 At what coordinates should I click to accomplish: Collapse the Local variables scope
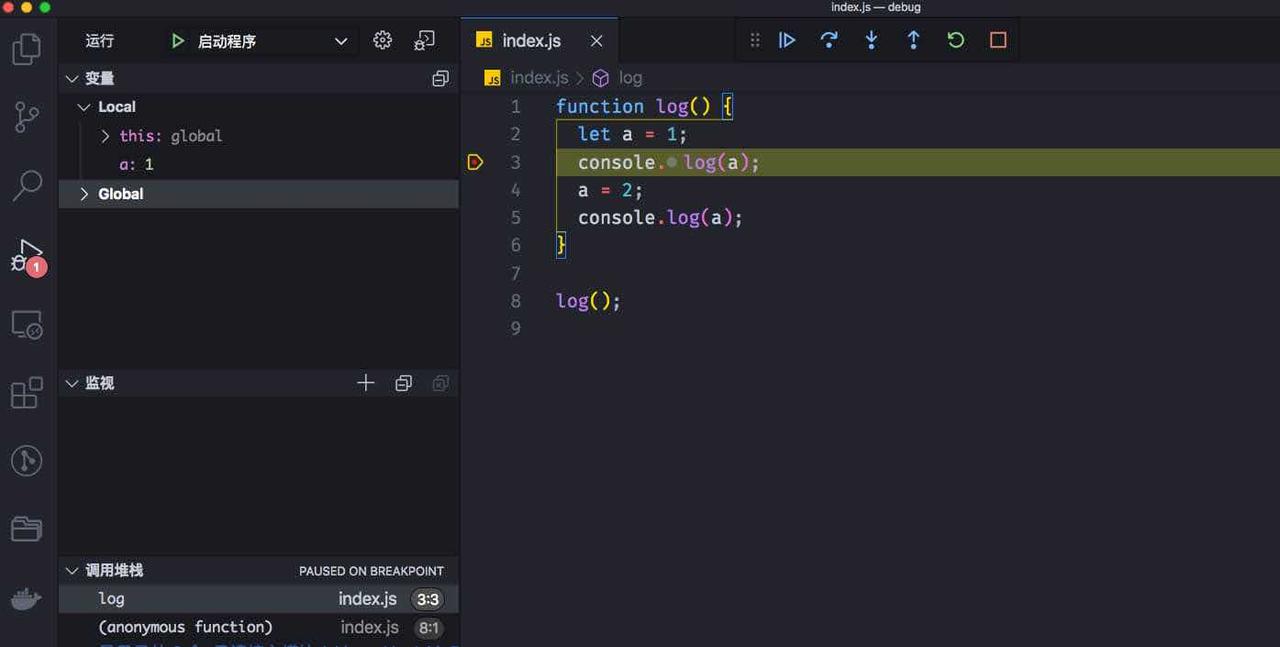(84, 106)
